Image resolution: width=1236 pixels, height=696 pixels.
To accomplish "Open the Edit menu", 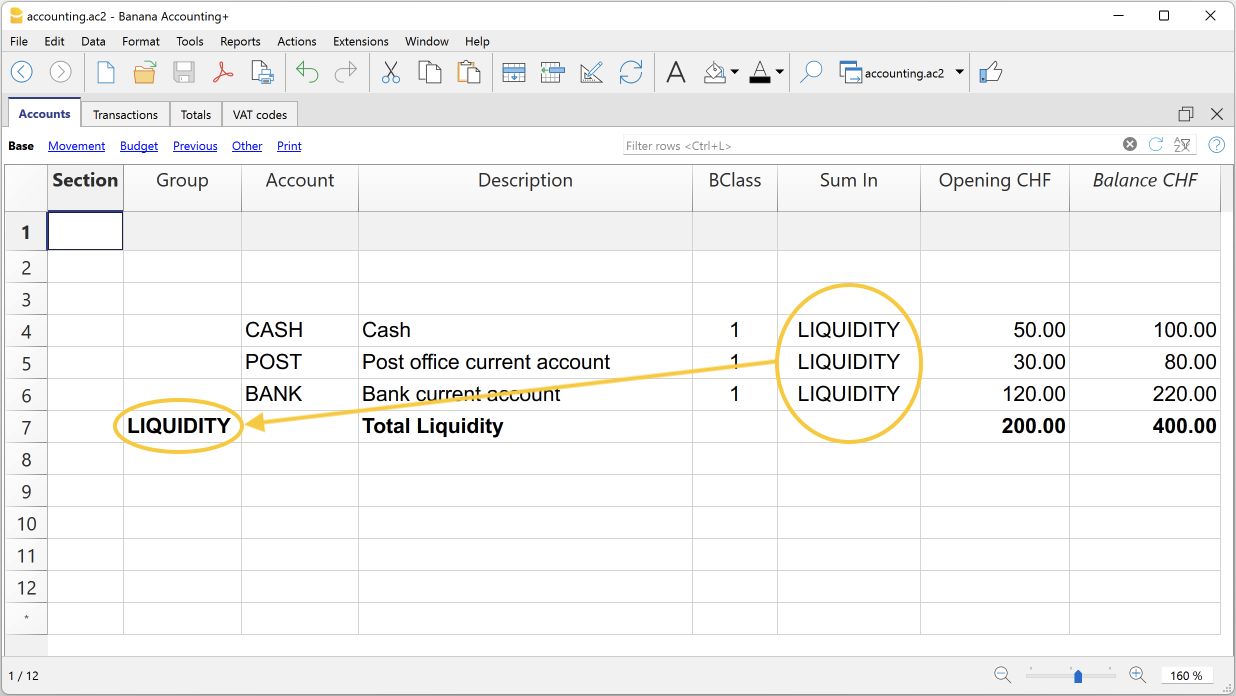I will pyautogui.click(x=54, y=41).
